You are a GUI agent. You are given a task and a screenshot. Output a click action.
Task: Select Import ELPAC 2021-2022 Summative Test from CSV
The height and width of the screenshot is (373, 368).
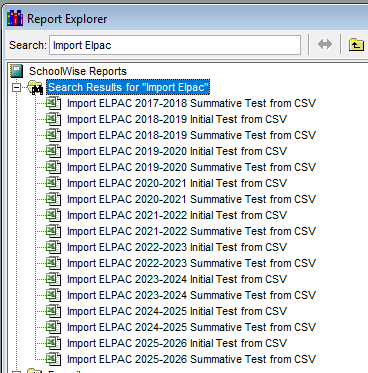(191, 231)
